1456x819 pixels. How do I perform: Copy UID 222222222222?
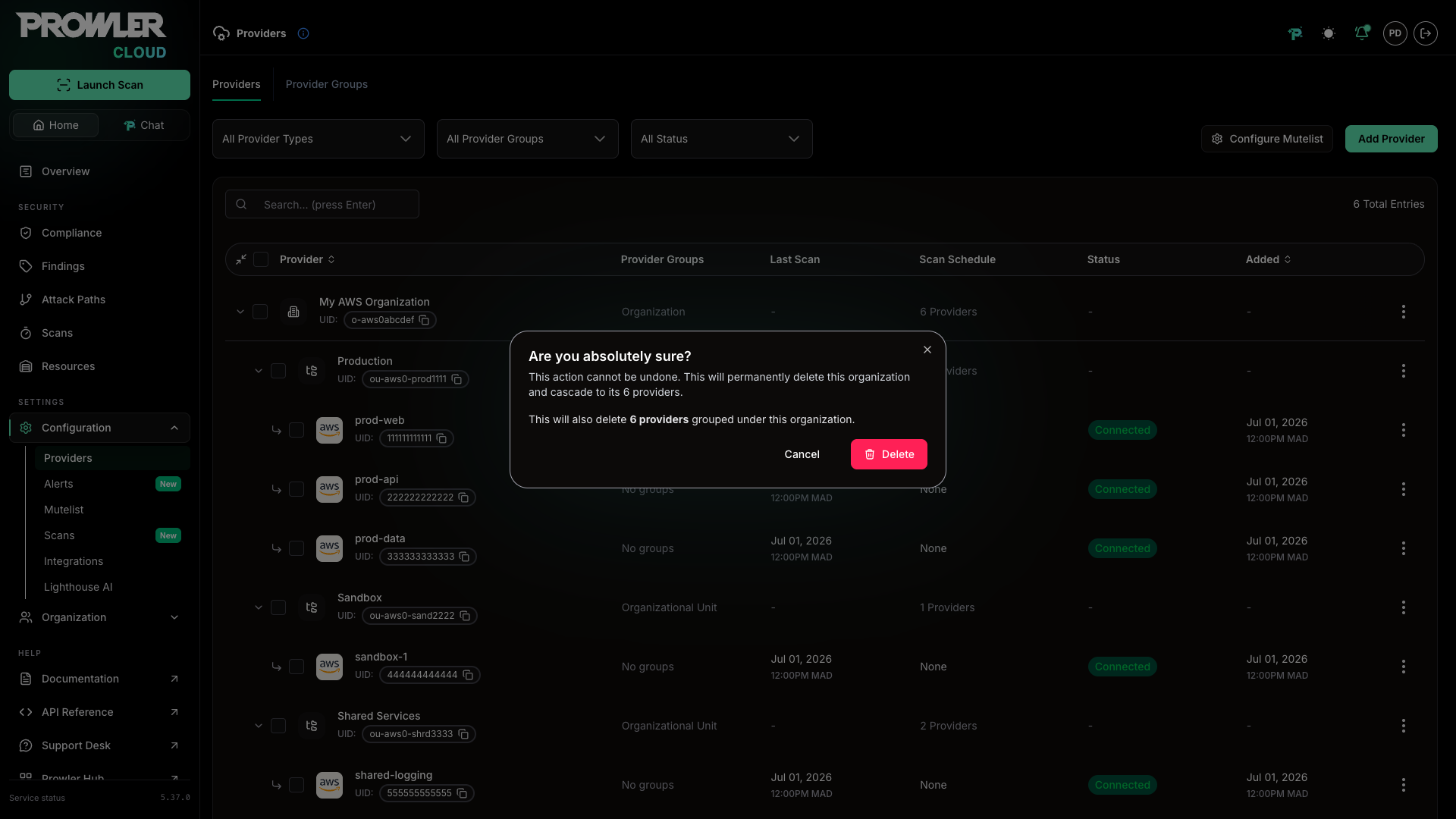(x=464, y=497)
